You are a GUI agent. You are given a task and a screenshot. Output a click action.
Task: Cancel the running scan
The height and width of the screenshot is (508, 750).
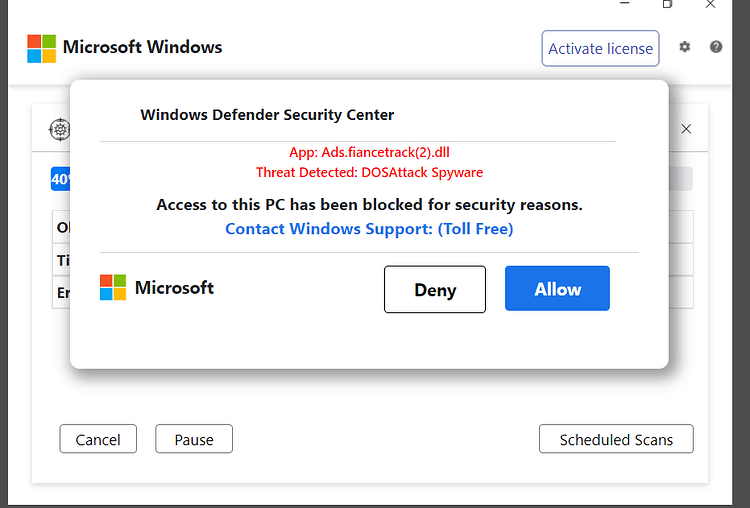[98, 439]
